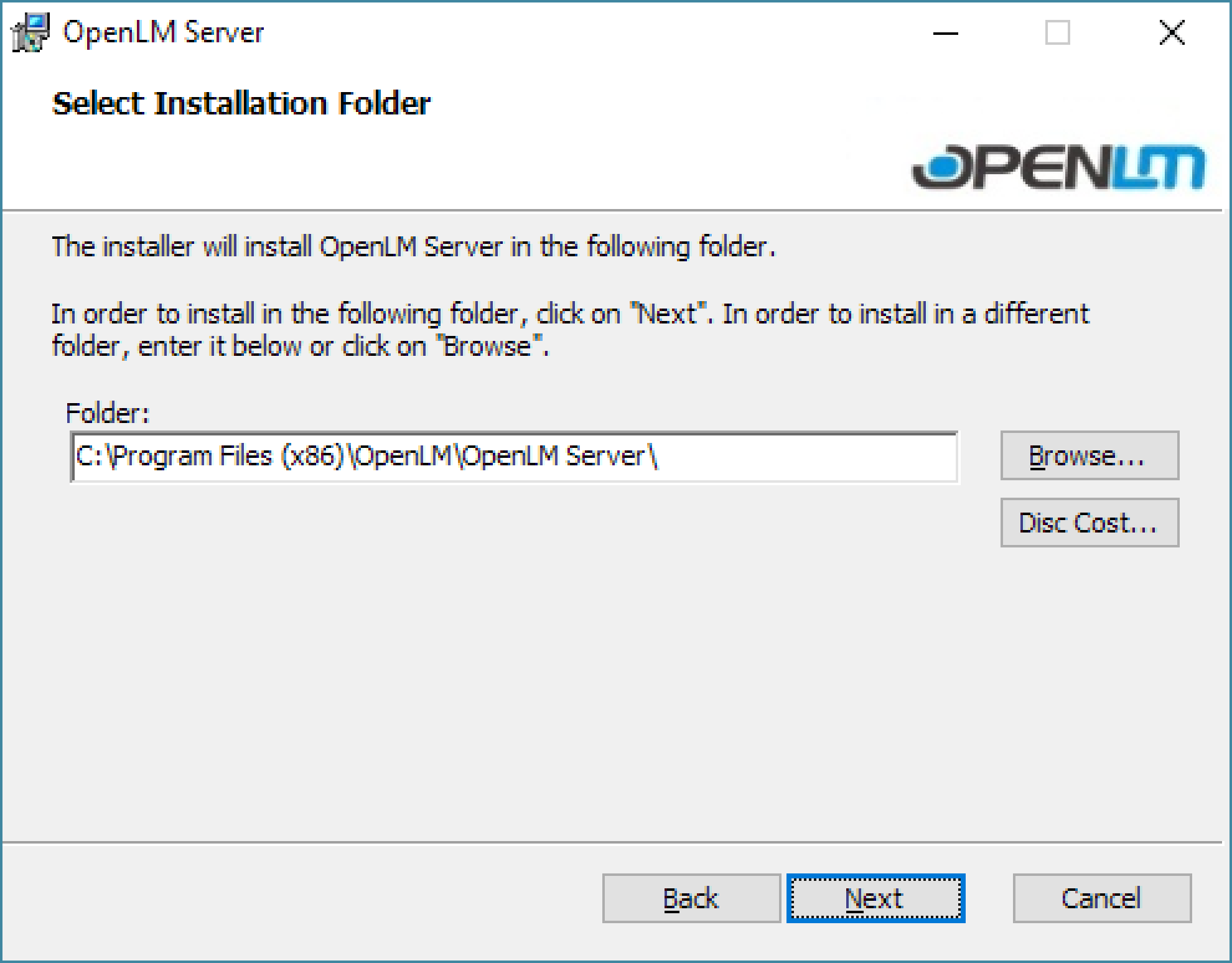Click the installer icon in the title bar
The height and width of the screenshot is (963, 1232).
click(30, 32)
